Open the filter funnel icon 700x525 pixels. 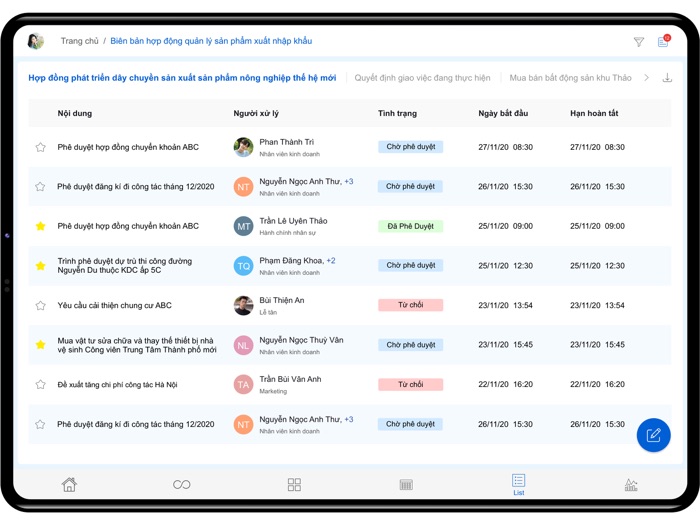[638, 42]
